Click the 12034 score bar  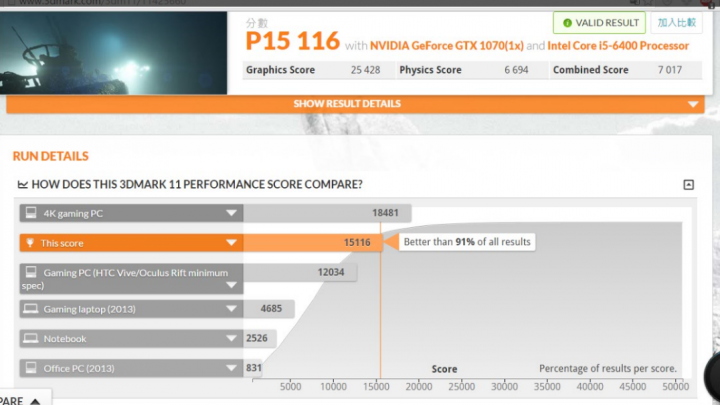pyautogui.click(x=300, y=272)
